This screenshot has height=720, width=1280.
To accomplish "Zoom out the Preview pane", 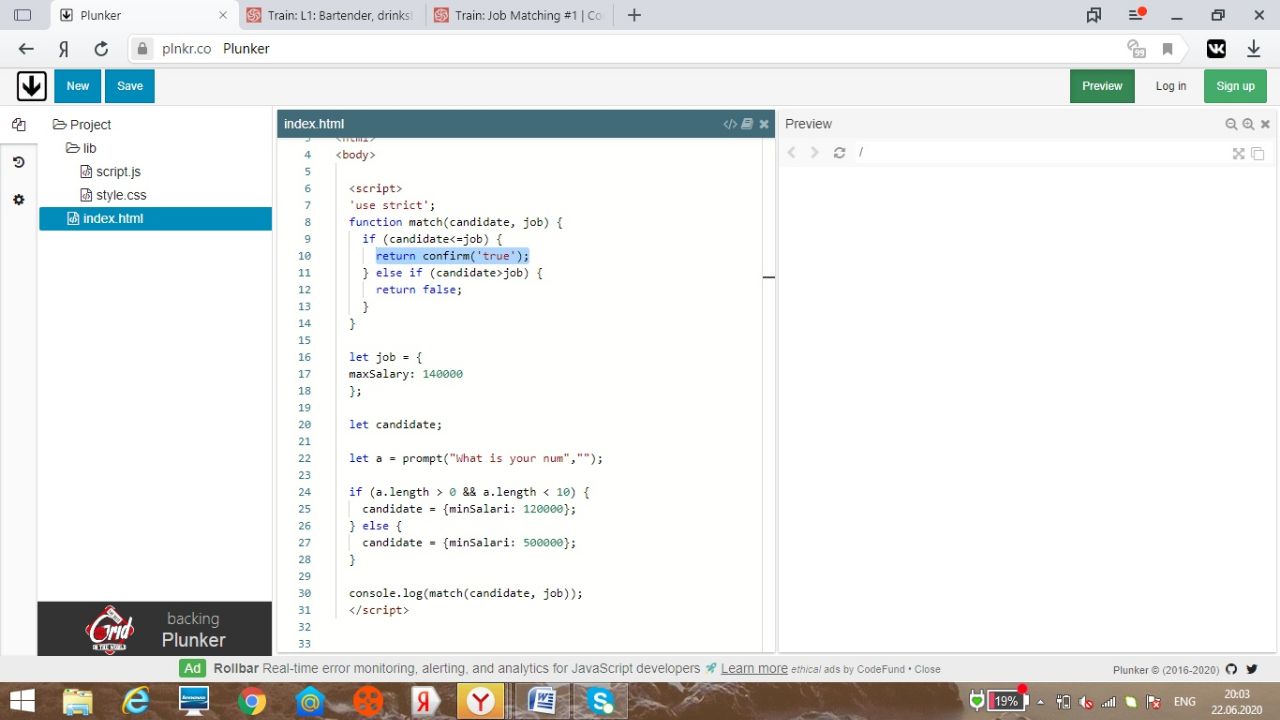I will [x=1231, y=124].
